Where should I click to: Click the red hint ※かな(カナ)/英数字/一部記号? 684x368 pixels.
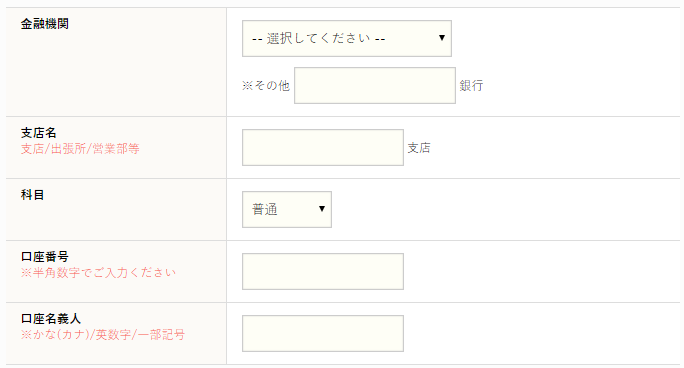click(103, 334)
